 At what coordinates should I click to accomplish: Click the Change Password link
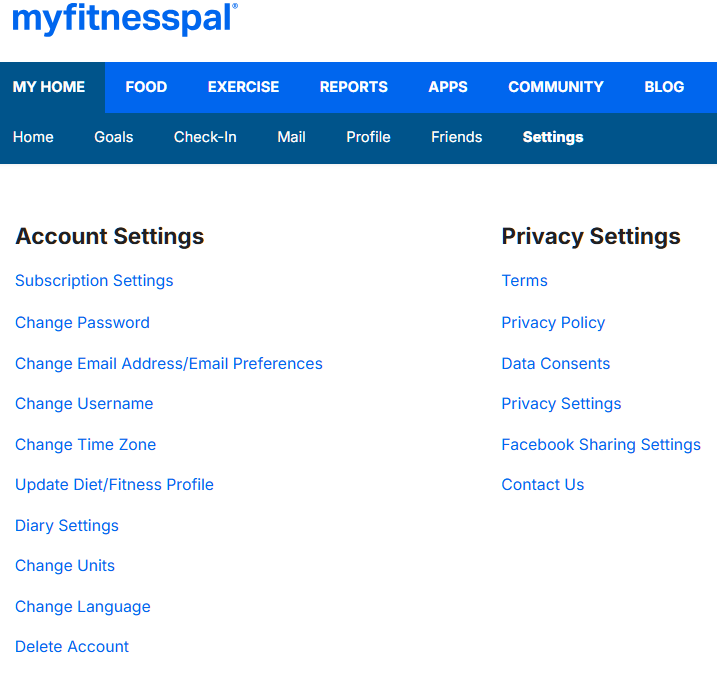[x=82, y=323]
